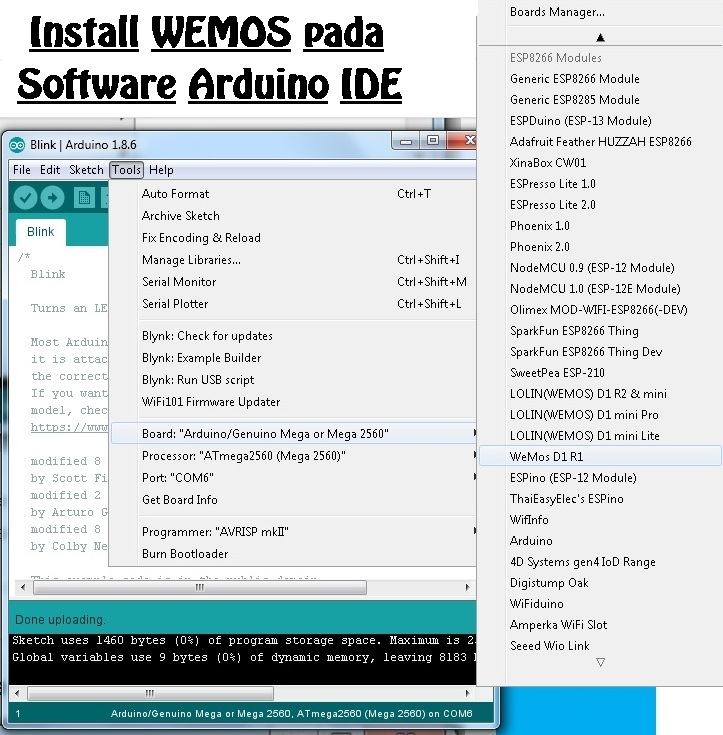Select Phoenix 2.0 board
The image size is (723, 735).
click(600, 247)
